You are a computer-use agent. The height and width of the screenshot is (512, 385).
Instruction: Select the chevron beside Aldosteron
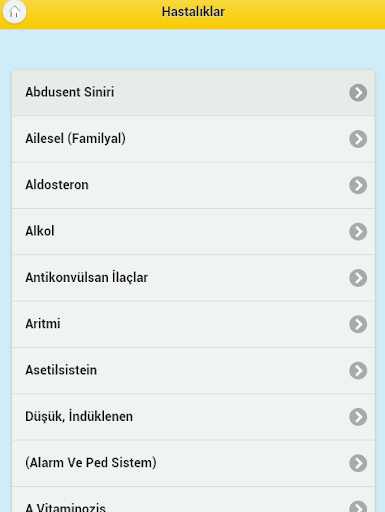358,185
